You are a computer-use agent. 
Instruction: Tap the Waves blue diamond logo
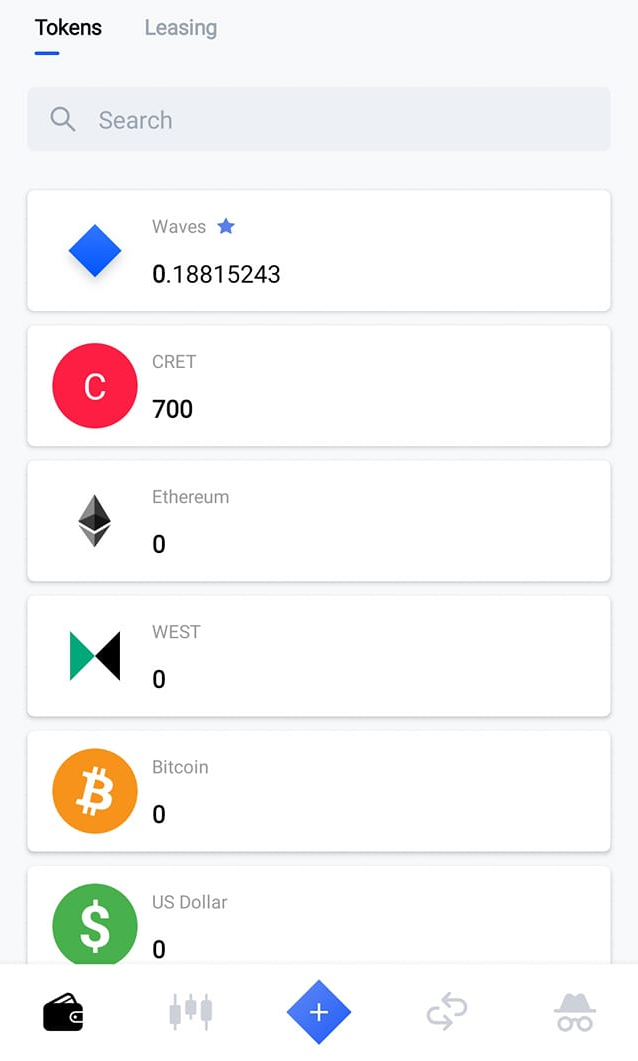(x=95, y=251)
